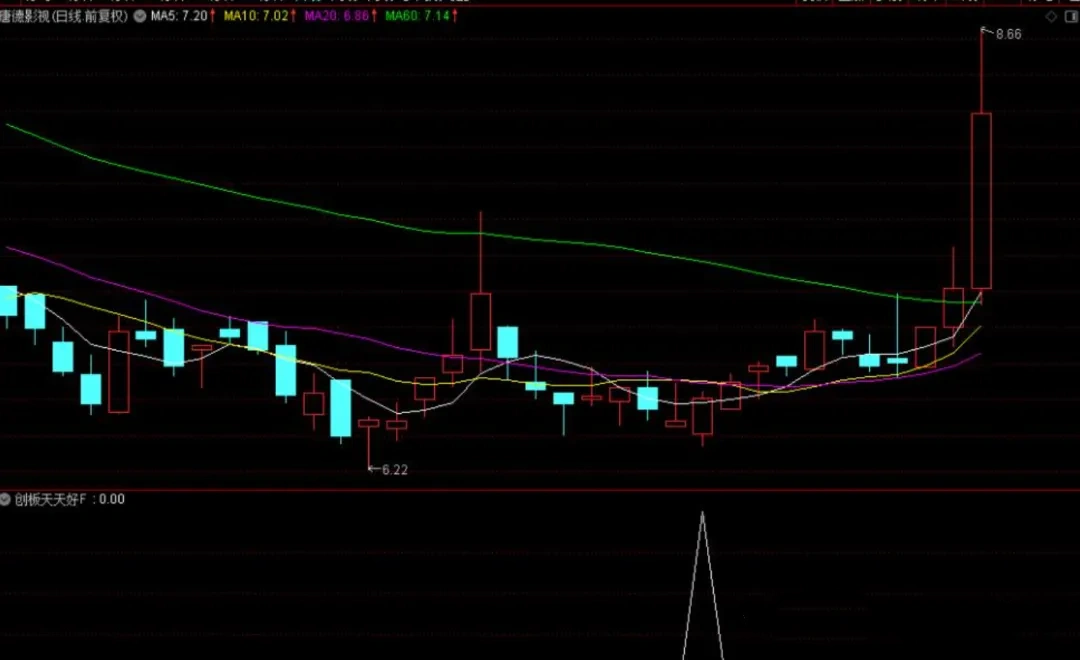Click the red divider above the indicator panel

click(540, 490)
